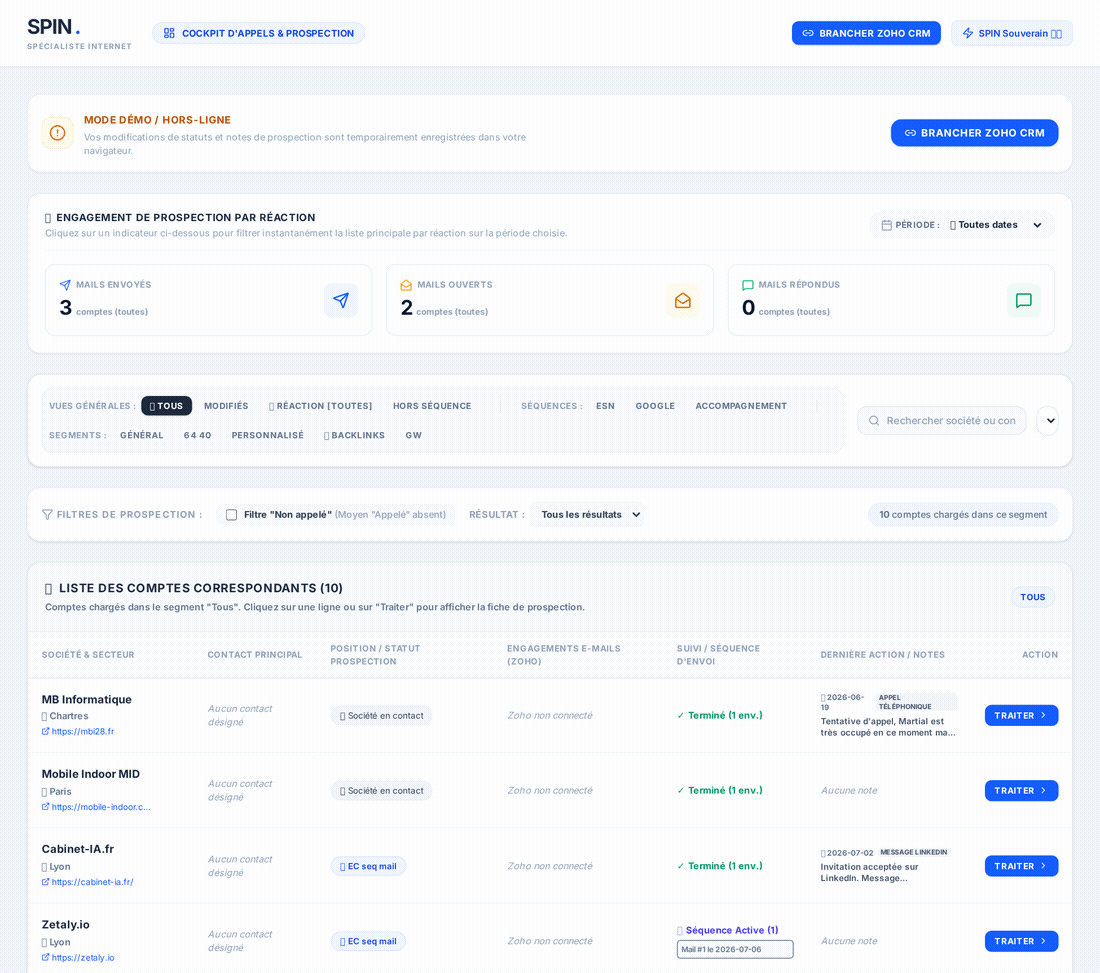Select the PERSONNALISÉ segment
This screenshot has width=1100, height=973.
coord(267,435)
